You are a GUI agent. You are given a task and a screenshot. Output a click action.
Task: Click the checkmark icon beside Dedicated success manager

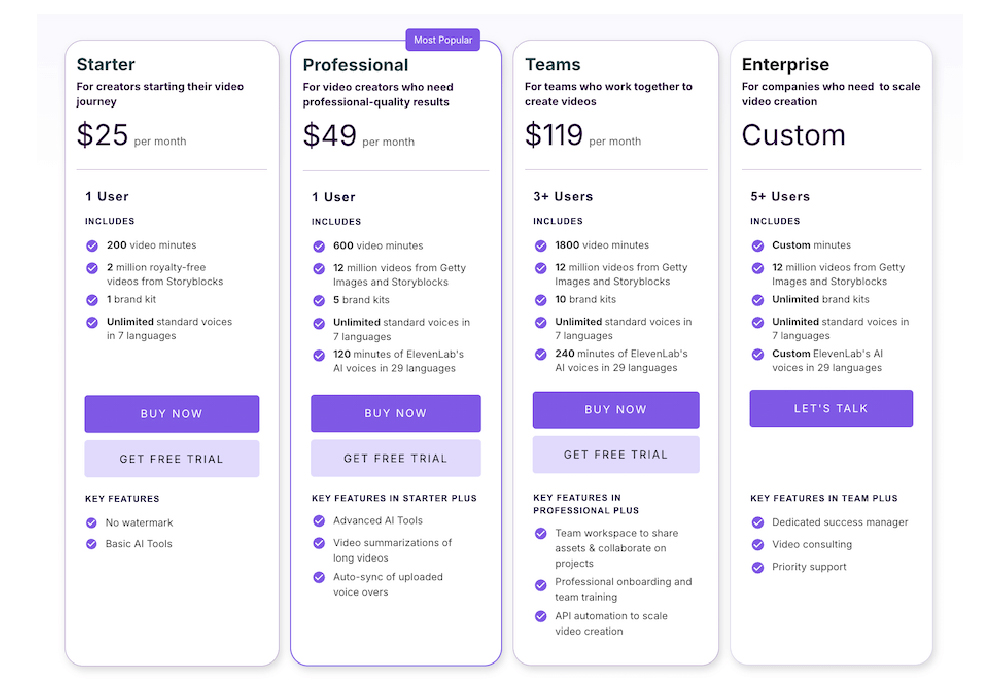tap(758, 522)
